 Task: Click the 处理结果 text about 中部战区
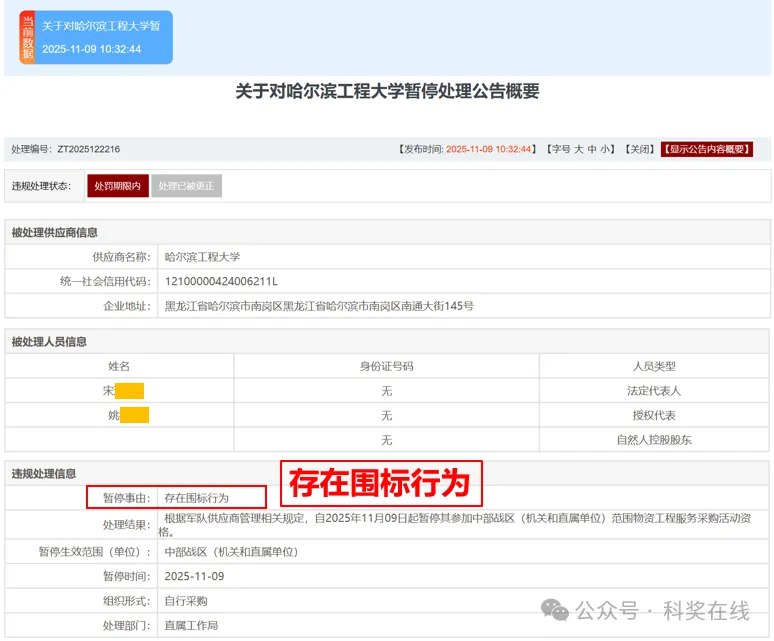[x=454, y=525]
